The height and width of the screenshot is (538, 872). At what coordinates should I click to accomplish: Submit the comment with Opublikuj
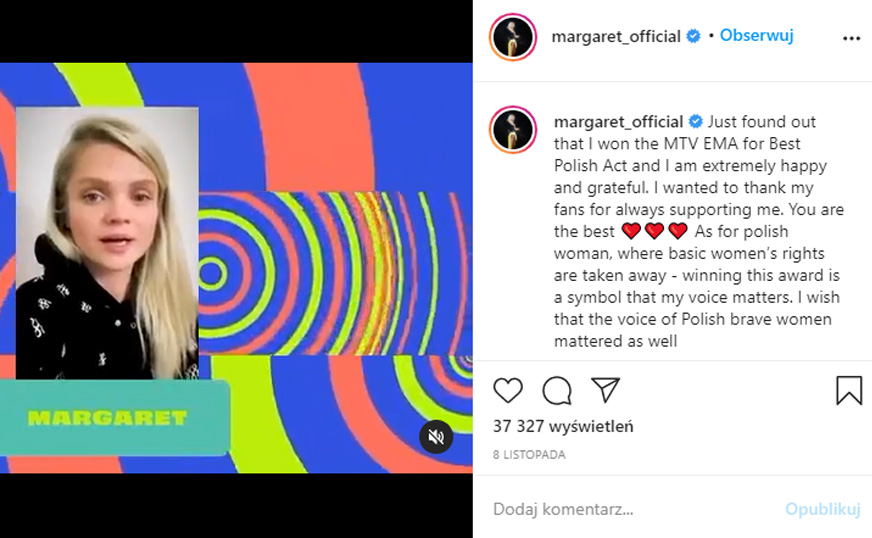click(x=823, y=509)
